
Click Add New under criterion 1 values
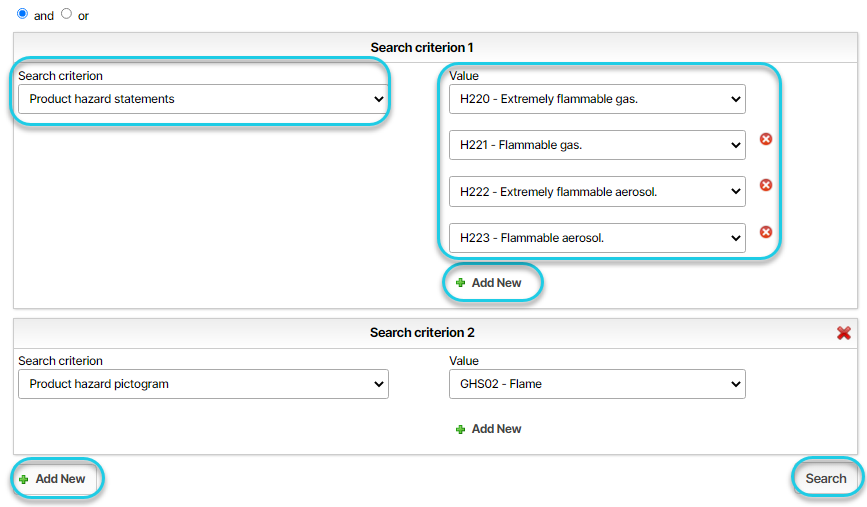pyautogui.click(x=489, y=283)
